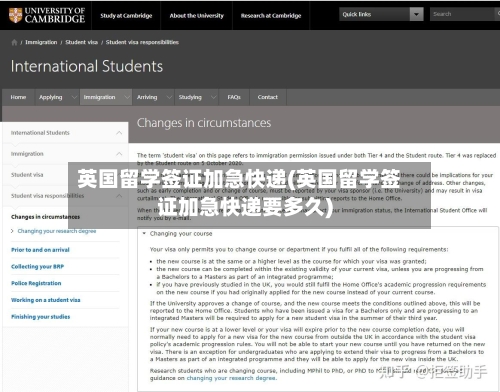Expand the Studying tab chevron
Viewport: 500px width, 392px height.
[213, 97]
